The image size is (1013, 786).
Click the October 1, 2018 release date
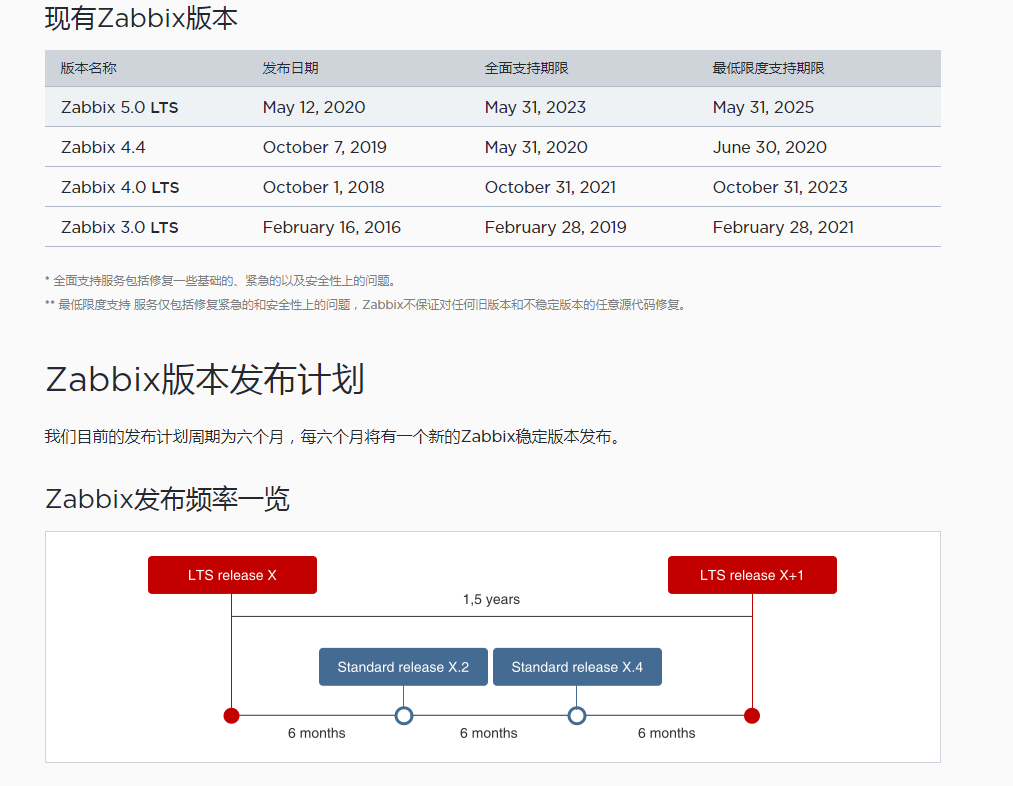(x=324, y=187)
